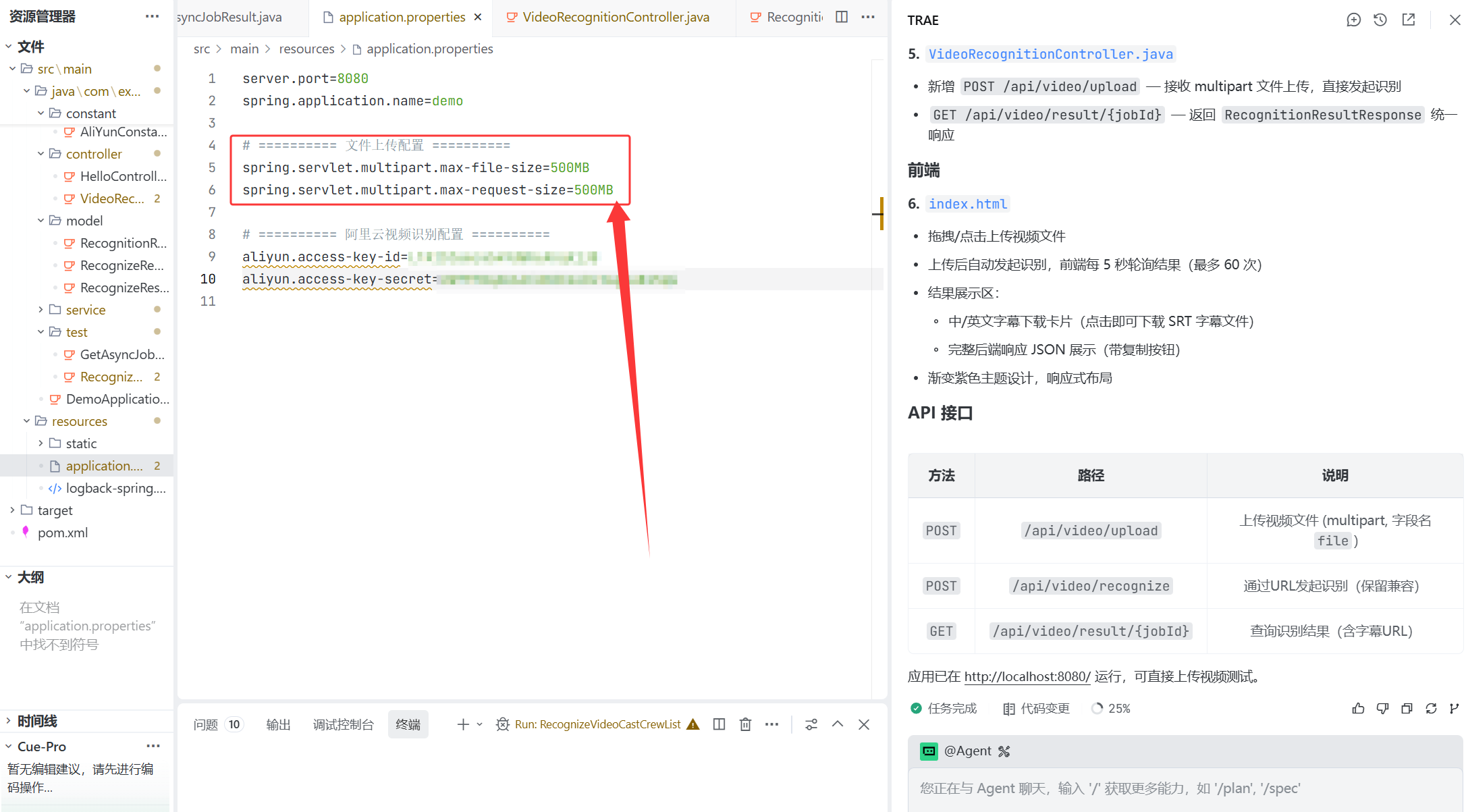
Task: Click warning icon next to Run task
Action: 693,724
